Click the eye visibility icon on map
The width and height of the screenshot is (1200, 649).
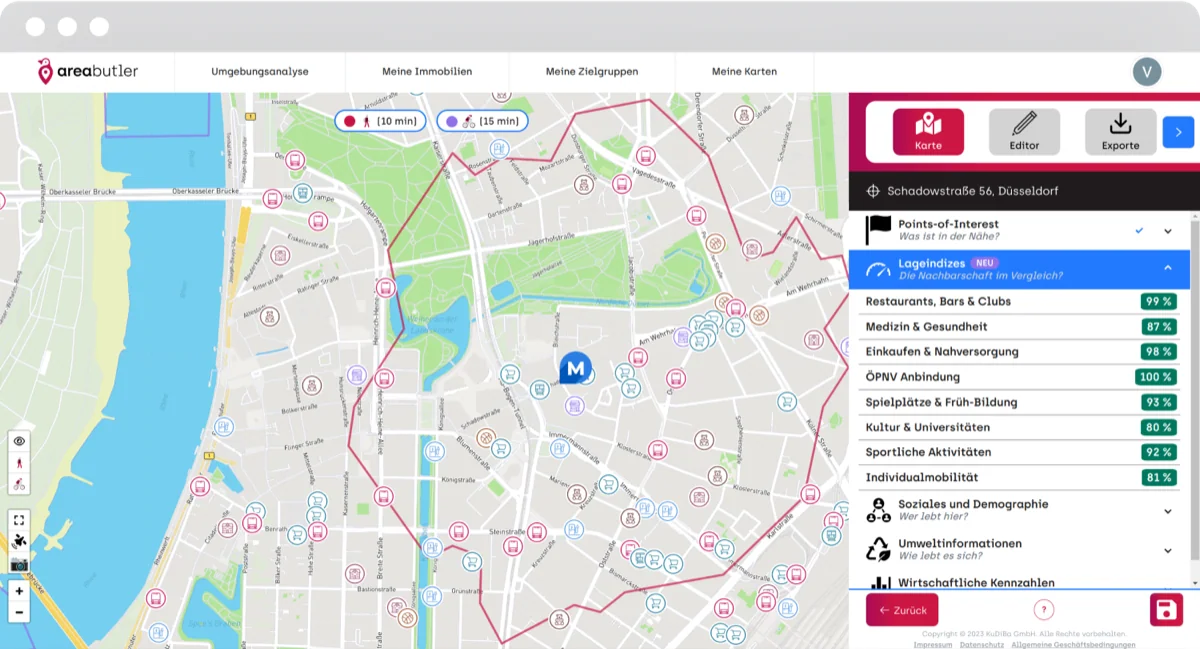point(19,441)
